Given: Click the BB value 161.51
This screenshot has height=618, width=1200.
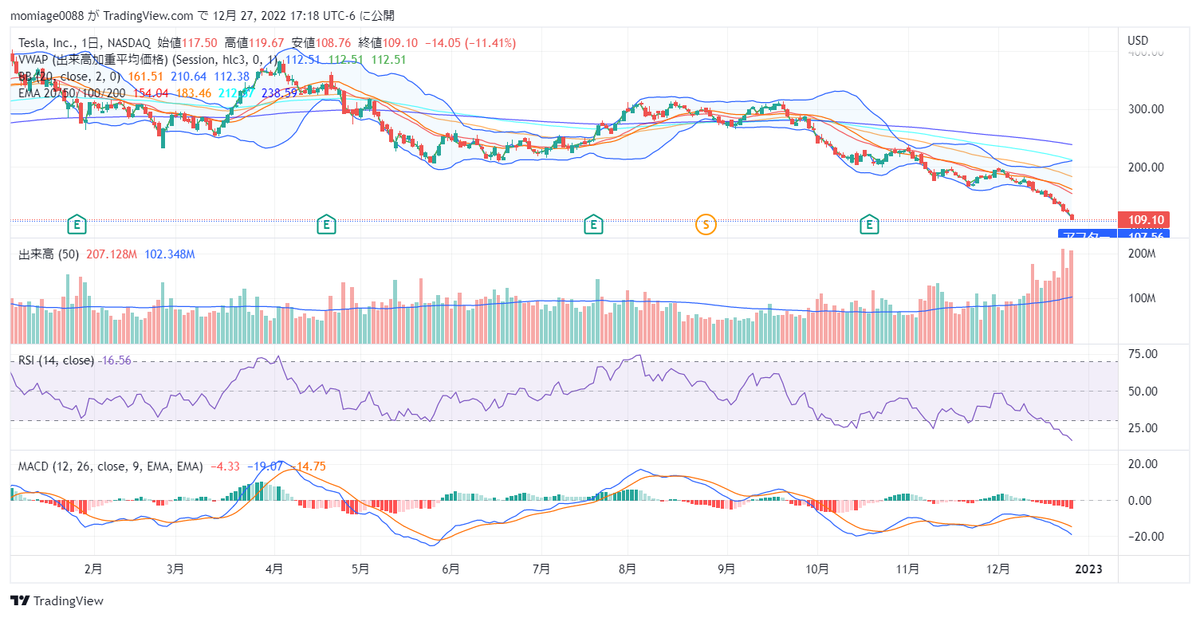Looking at the screenshot, I should (147, 76).
